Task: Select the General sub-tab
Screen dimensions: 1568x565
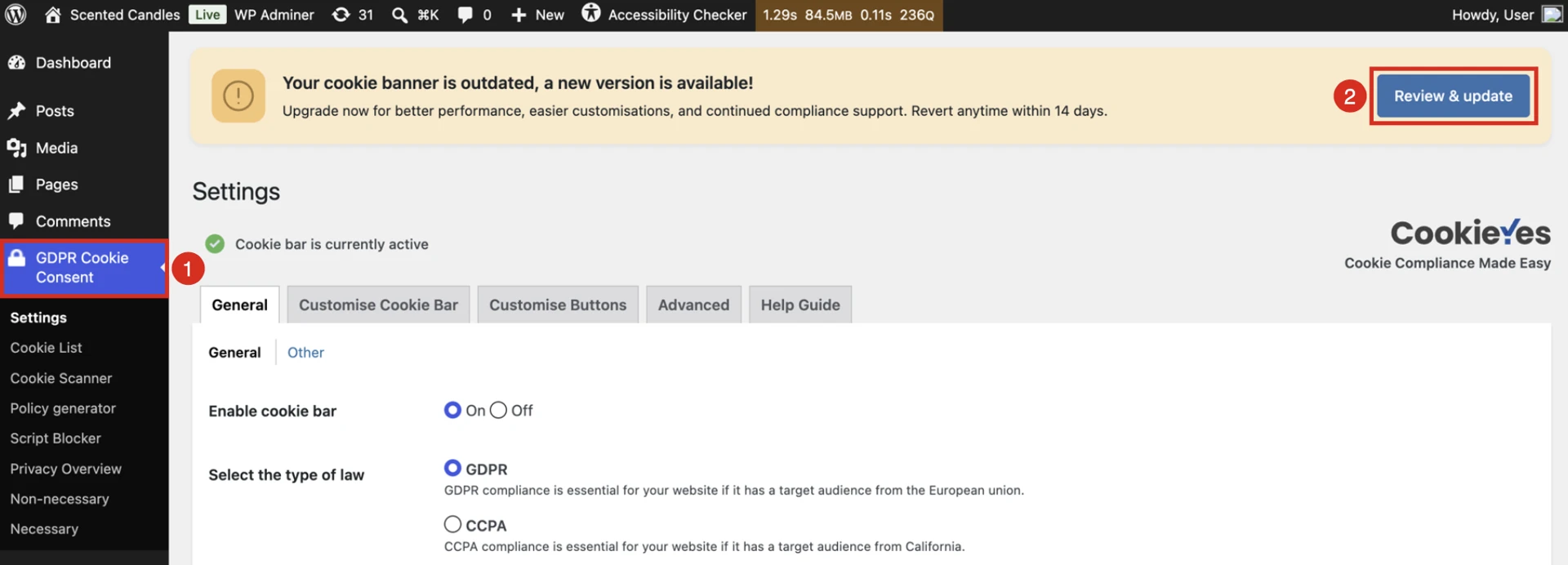Action: [234, 353]
